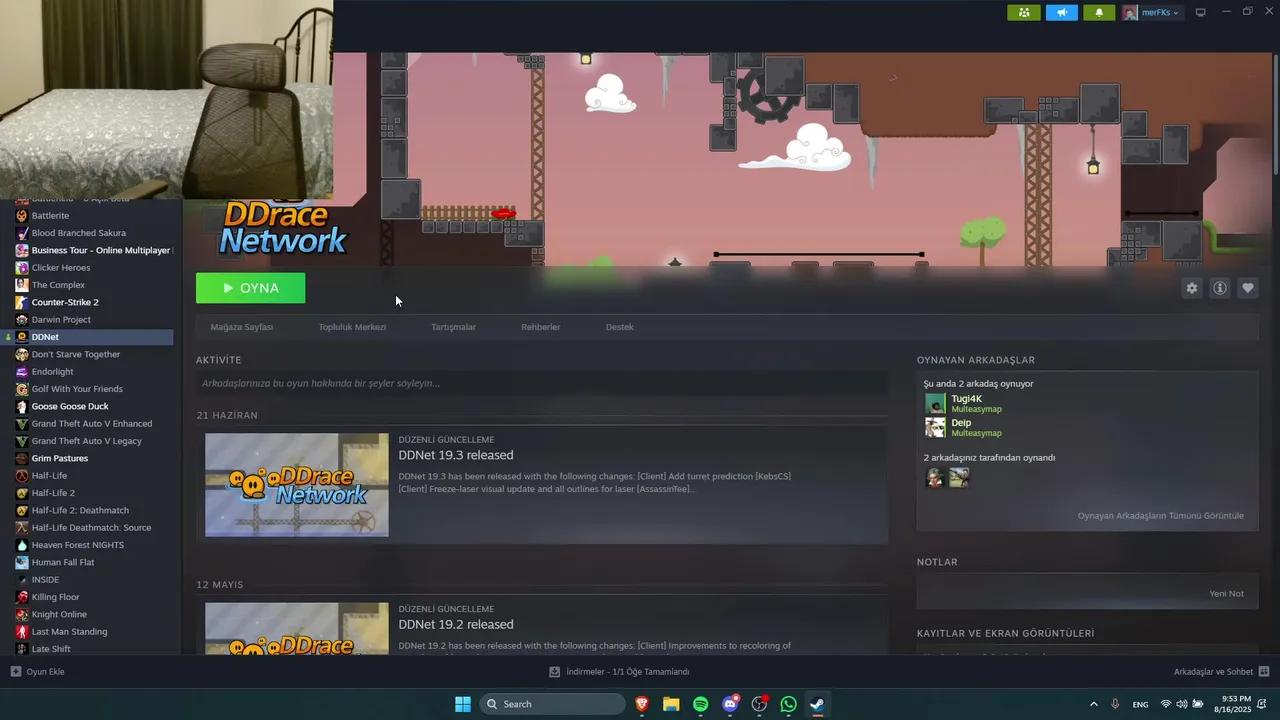Open the Topluluk Merkezi tab

pyautogui.click(x=352, y=327)
